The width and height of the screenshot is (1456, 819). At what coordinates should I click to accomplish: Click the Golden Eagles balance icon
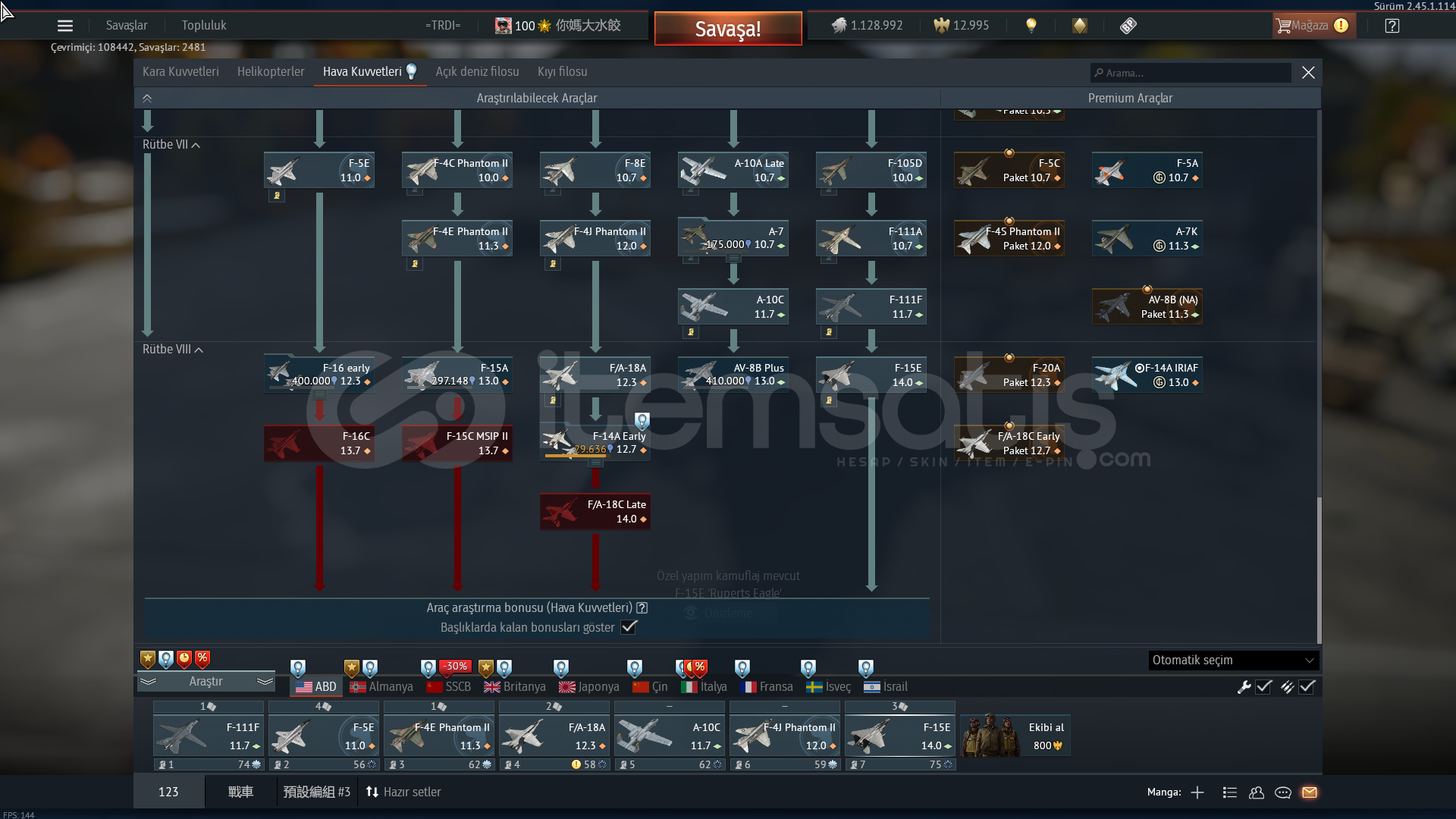point(941,26)
